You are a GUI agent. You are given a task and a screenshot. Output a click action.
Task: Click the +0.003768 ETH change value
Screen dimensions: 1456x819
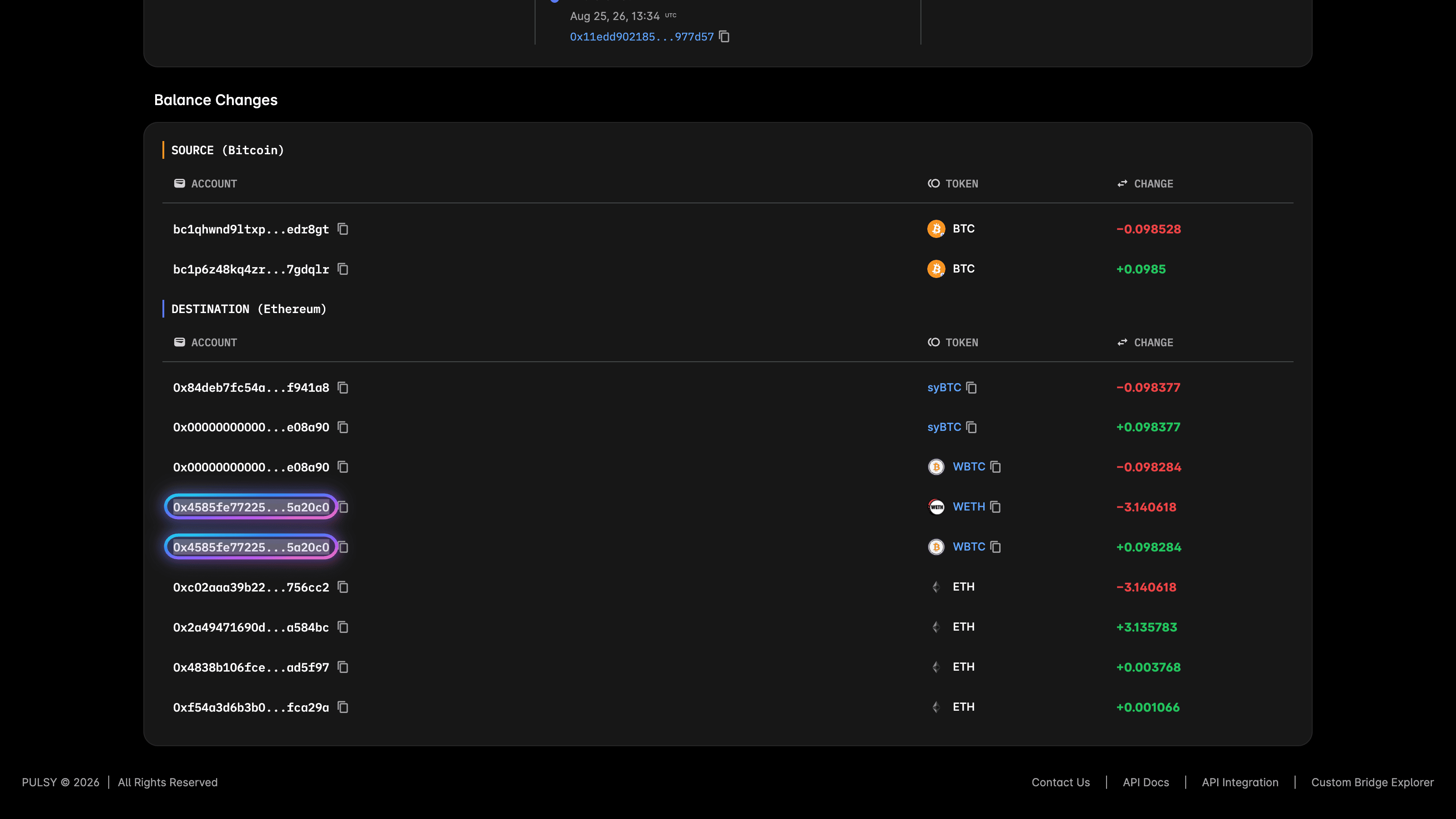pos(1148,667)
